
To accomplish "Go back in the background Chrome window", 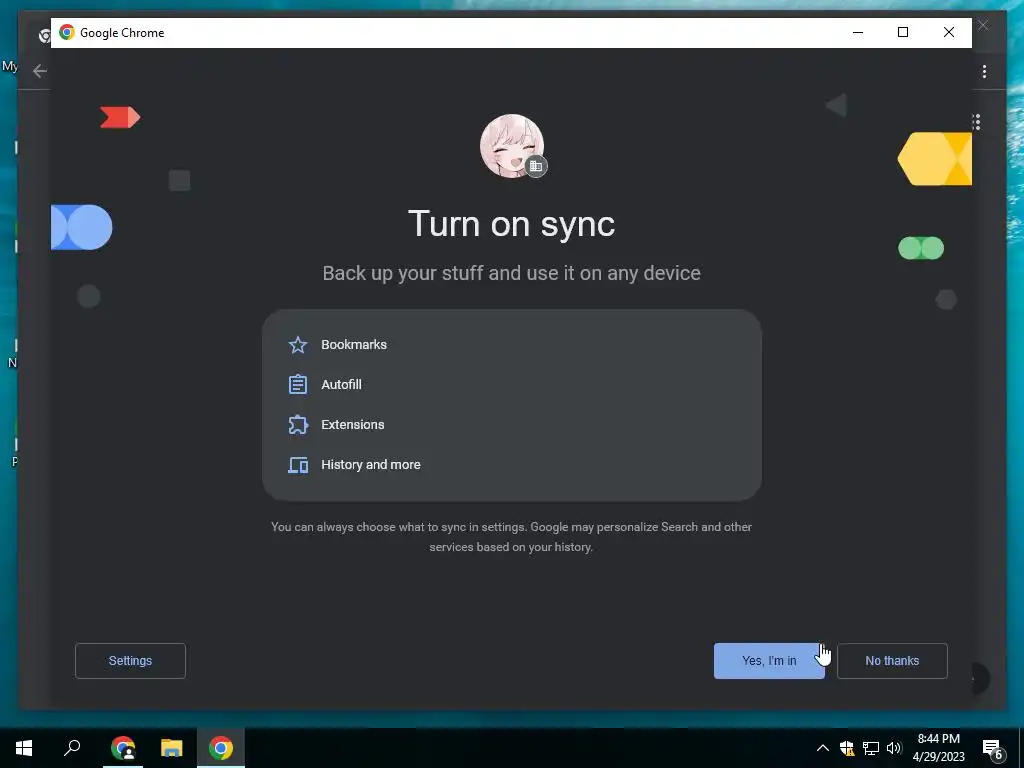I will pos(40,71).
